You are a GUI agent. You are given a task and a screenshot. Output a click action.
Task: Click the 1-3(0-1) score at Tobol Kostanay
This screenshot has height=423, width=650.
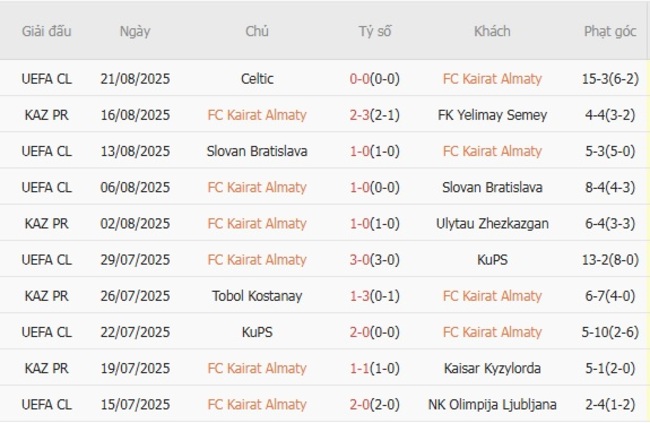click(375, 296)
